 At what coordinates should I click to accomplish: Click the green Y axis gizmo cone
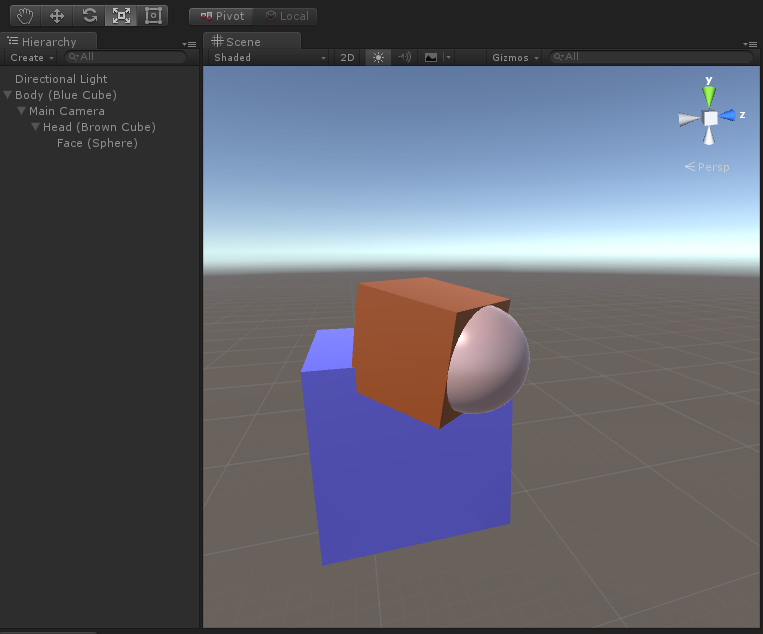709,96
